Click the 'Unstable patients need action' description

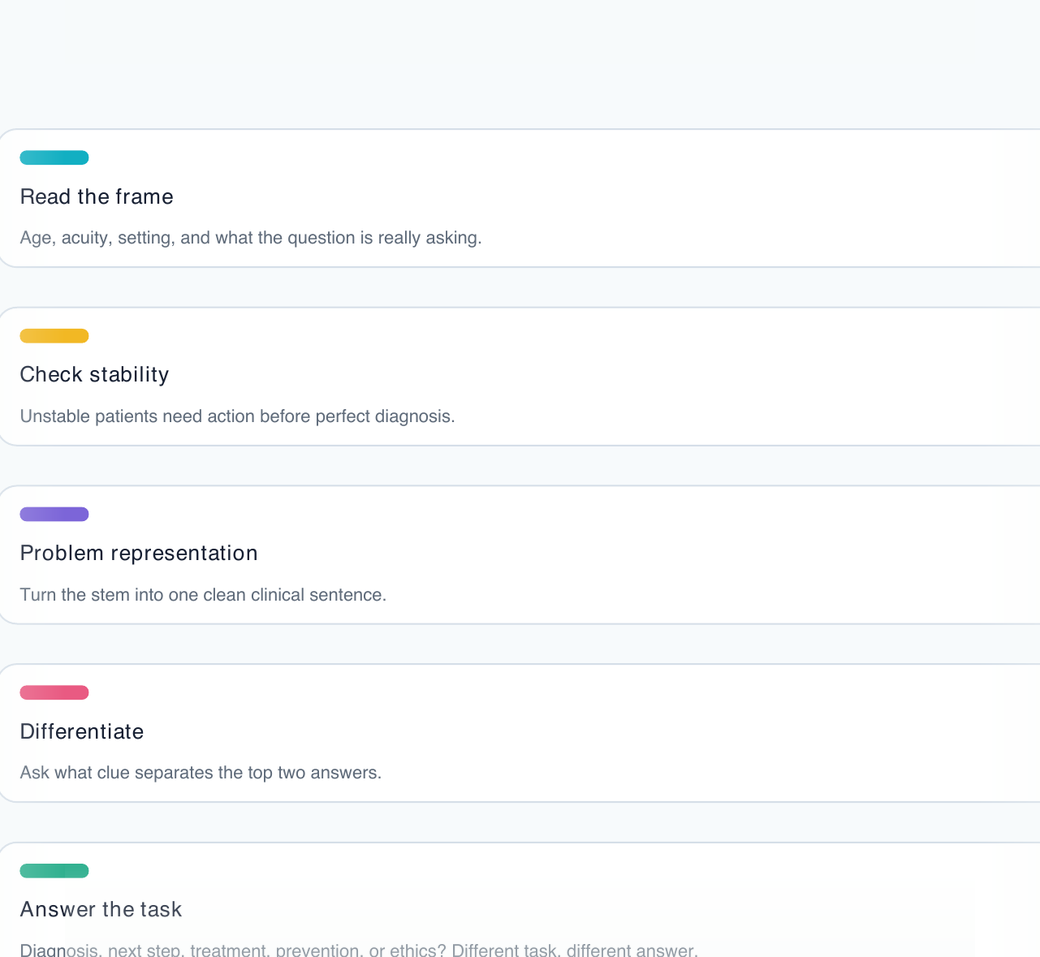[x=237, y=416]
